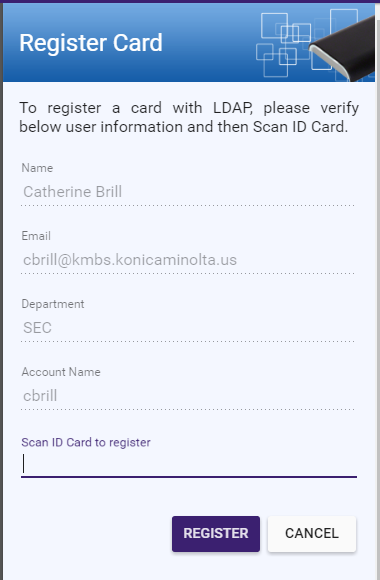Click the Department field showing SEC
Image resolution: width=380 pixels, height=580 pixels.
tap(188, 328)
